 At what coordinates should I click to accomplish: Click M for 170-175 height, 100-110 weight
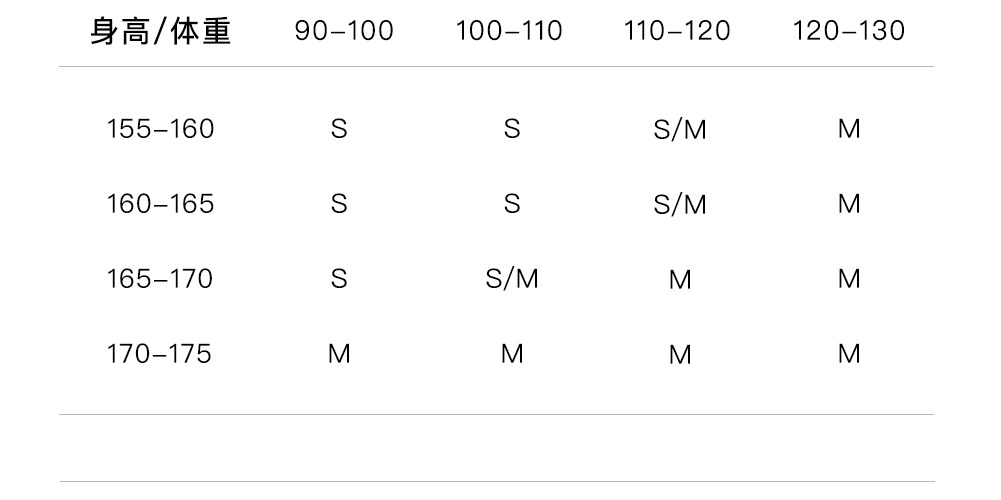pyautogui.click(x=512, y=354)
